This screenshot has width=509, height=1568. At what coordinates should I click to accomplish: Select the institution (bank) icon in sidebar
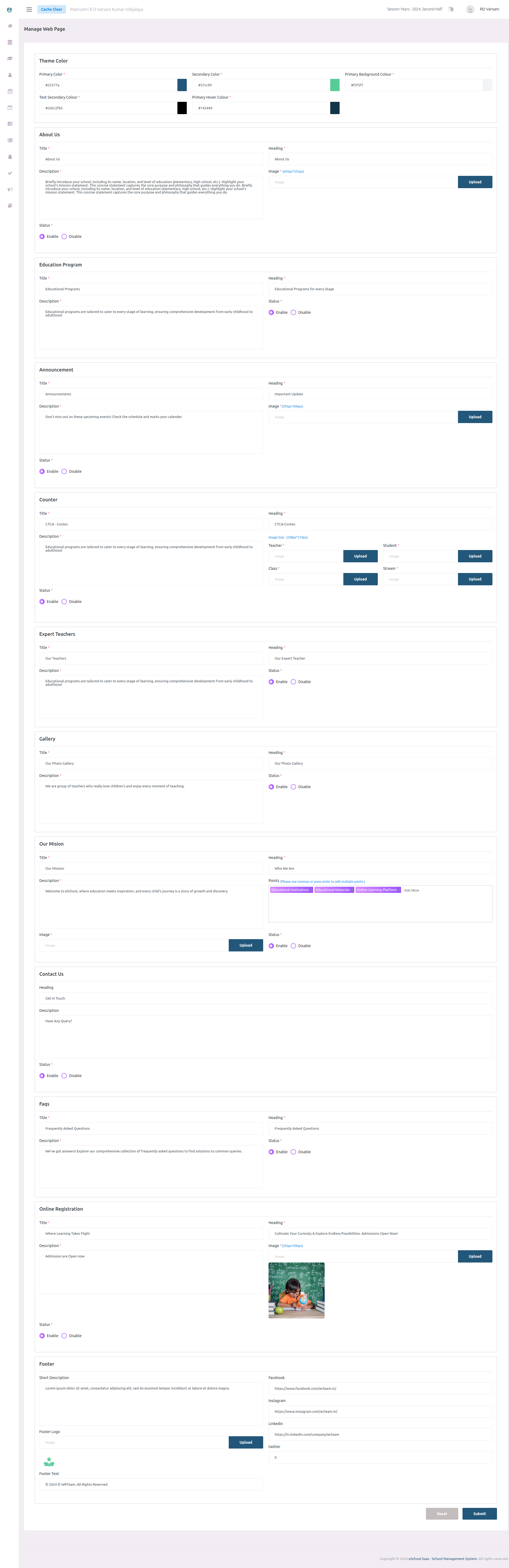point(9,42)
